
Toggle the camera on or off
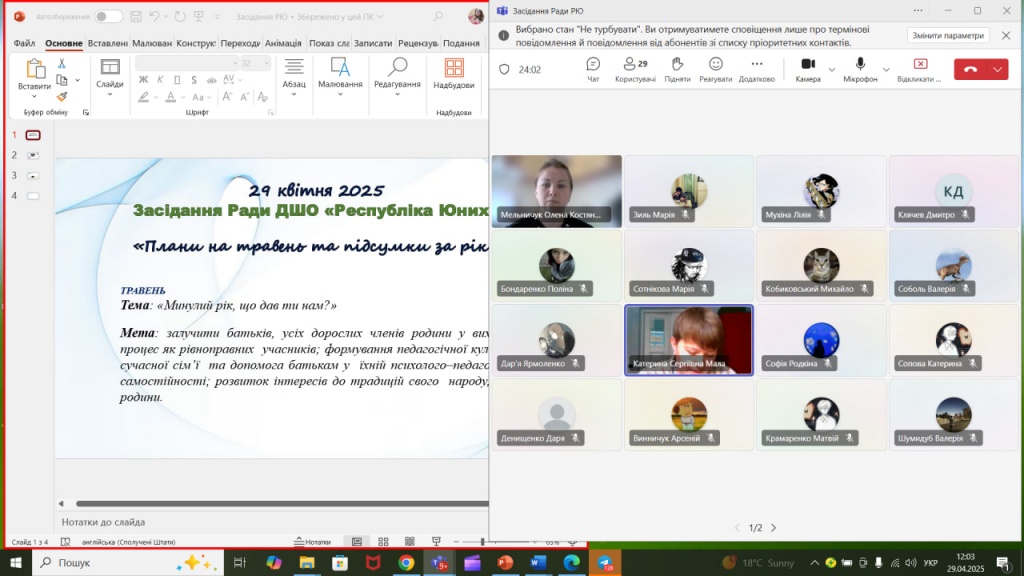(x=808, y=68)
